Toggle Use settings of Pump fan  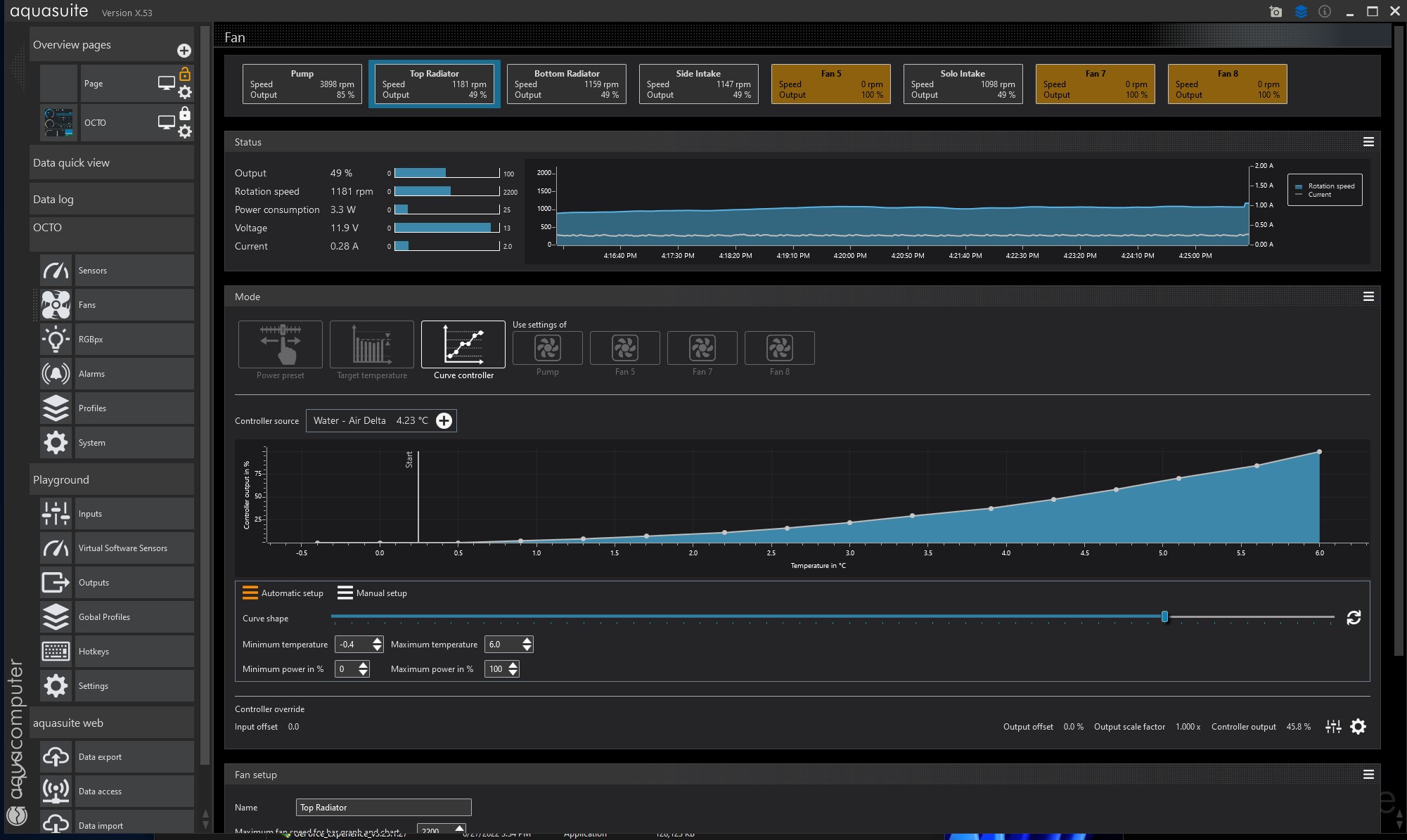(547, 348)
